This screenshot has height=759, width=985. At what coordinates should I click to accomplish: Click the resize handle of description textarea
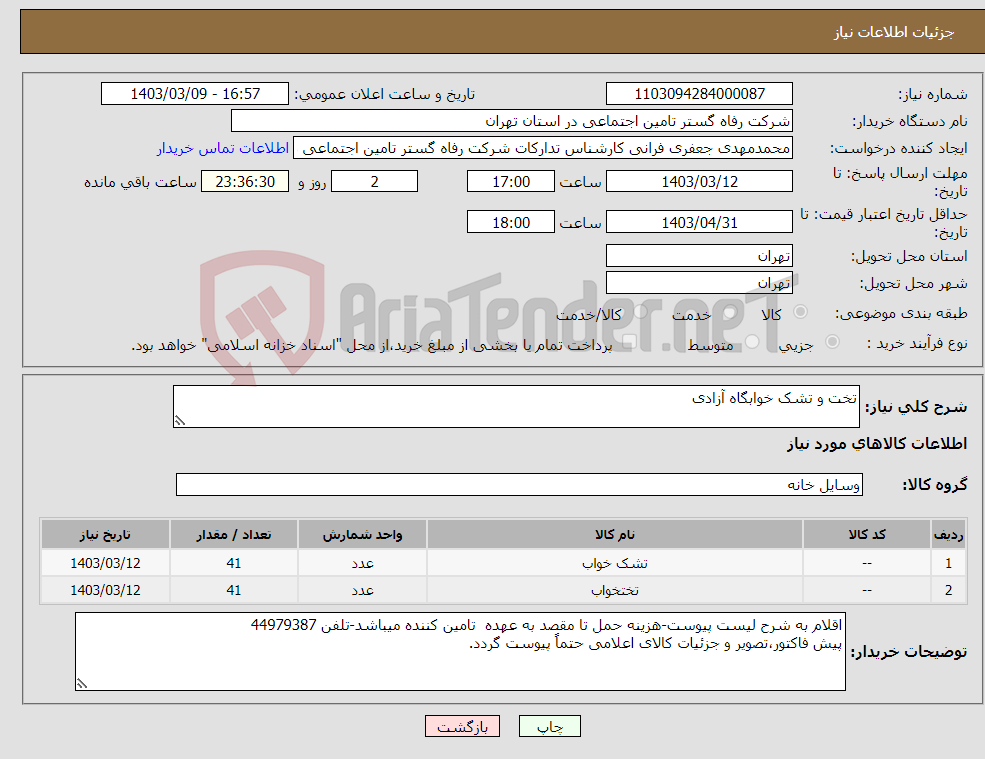coord(180,421)
